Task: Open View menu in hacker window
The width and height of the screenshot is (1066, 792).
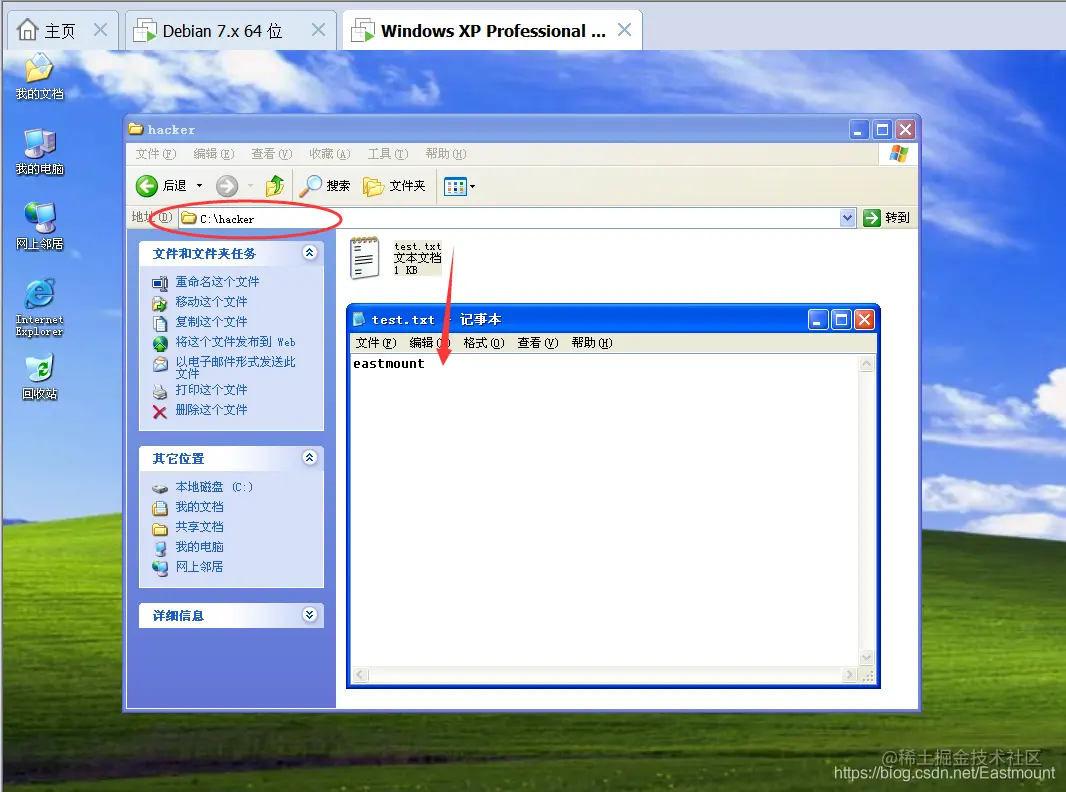Action: pos(271,154)
